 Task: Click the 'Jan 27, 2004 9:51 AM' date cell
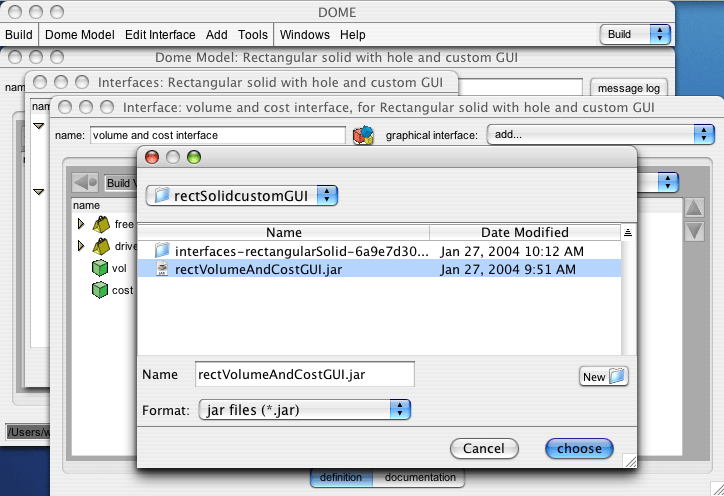[x=508, y=269]
